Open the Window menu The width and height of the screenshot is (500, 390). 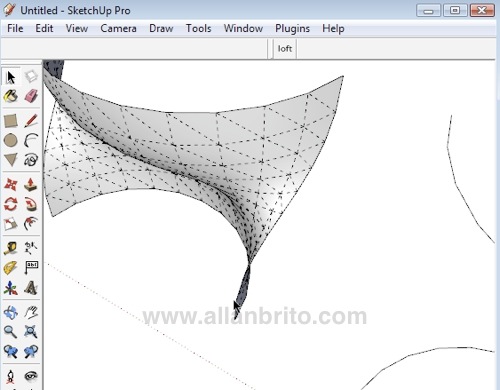pos(243,28)
